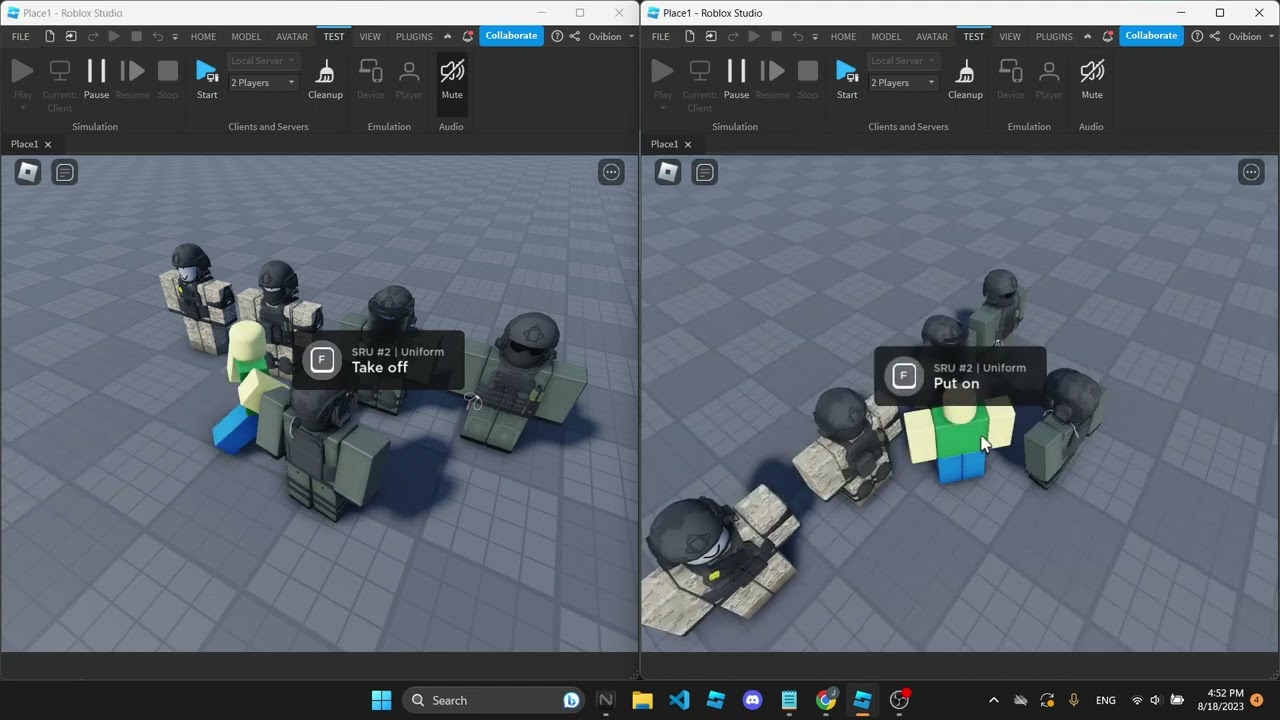The image size is (1280, 720).
Task: Click Start test in left Studio window
Action: [207, 78]
